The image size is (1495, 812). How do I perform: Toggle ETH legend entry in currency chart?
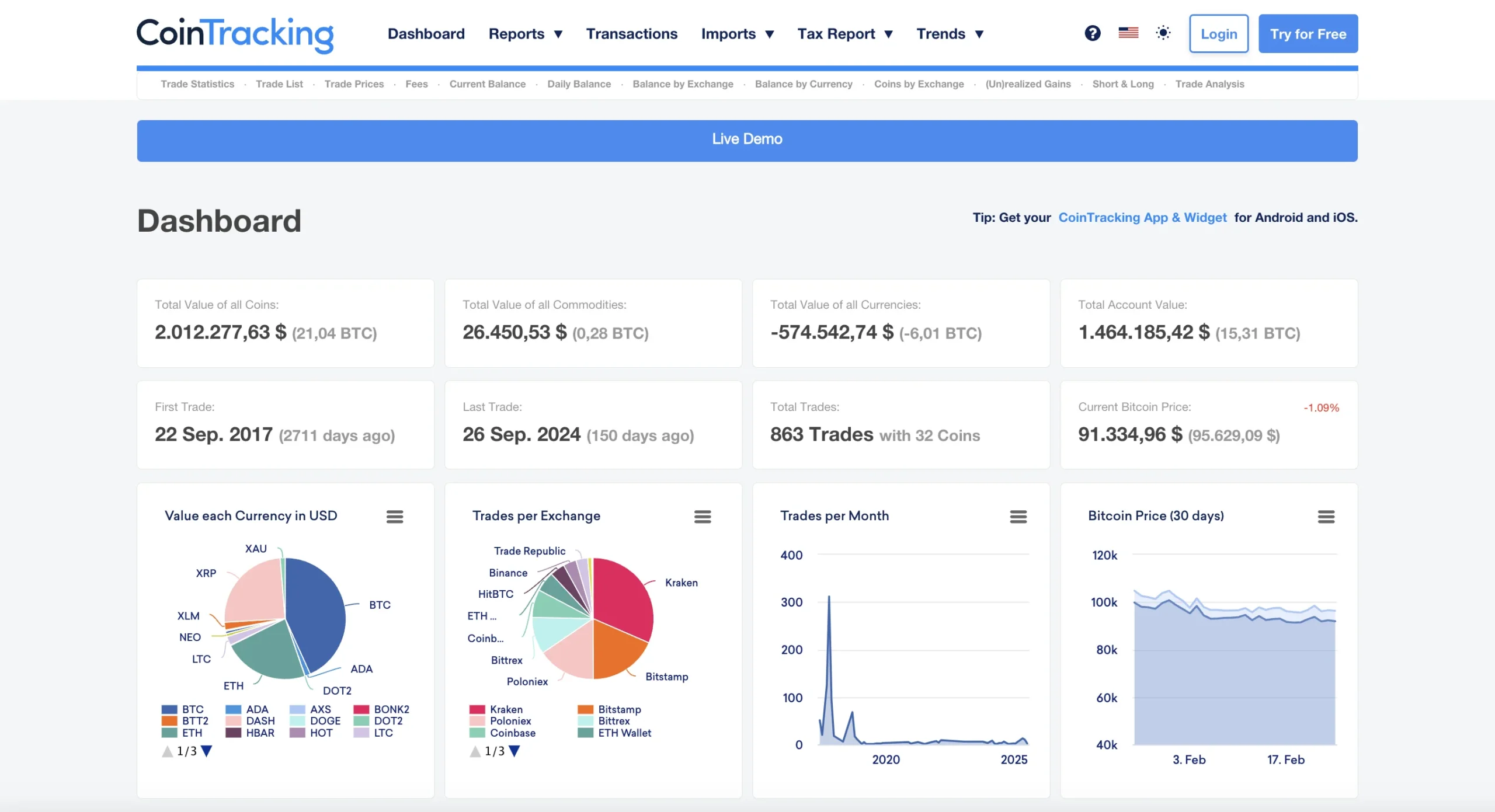tap(182, 733)
